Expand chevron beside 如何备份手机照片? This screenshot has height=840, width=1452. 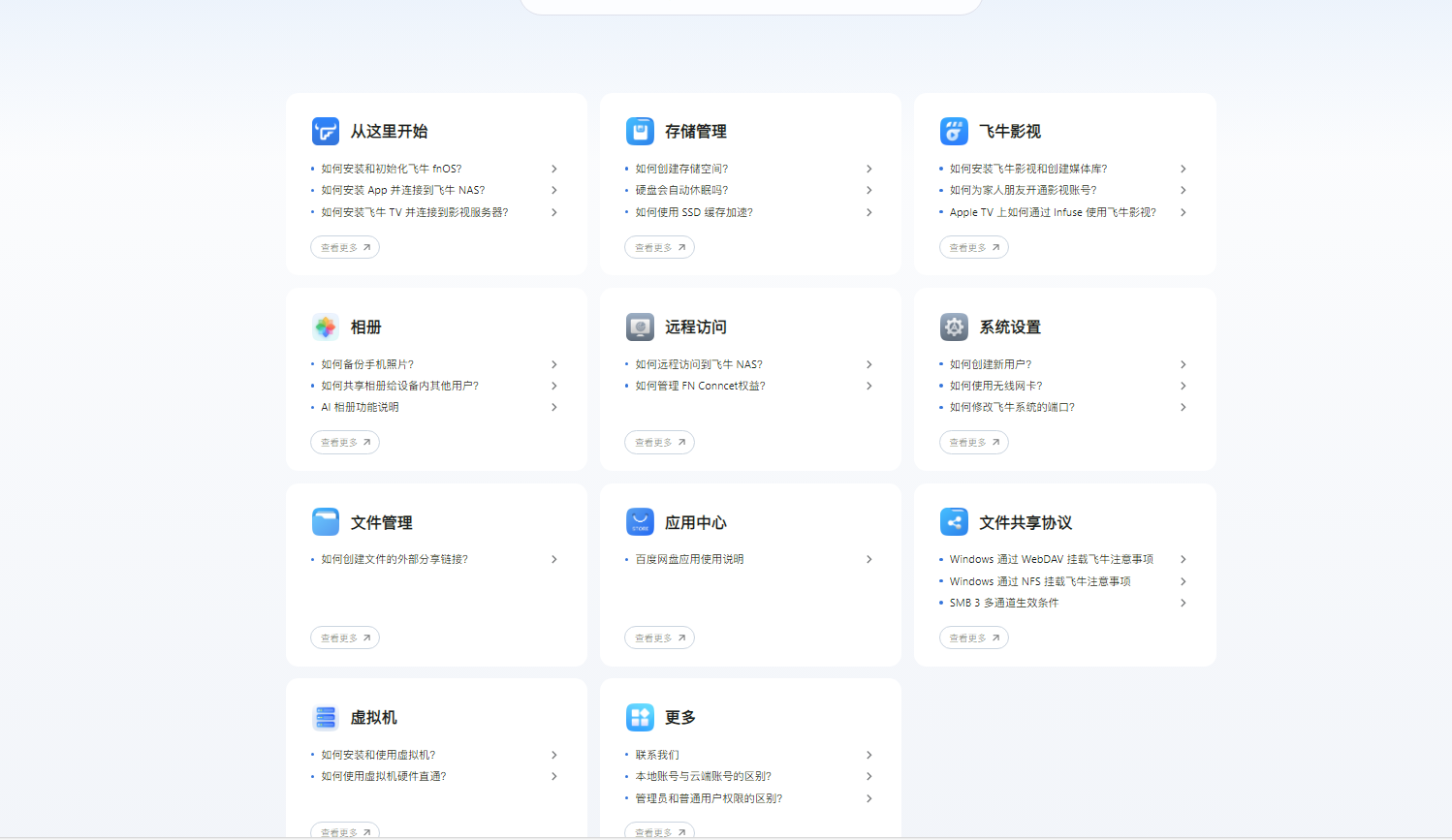(554, 364)
